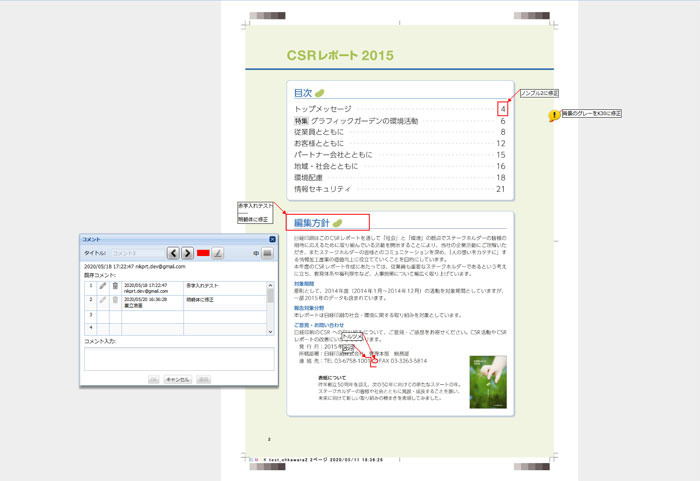This screenshot has height=481, width=700.
Task: Go to previous comment with left arrow
Action: click(174, 253)
